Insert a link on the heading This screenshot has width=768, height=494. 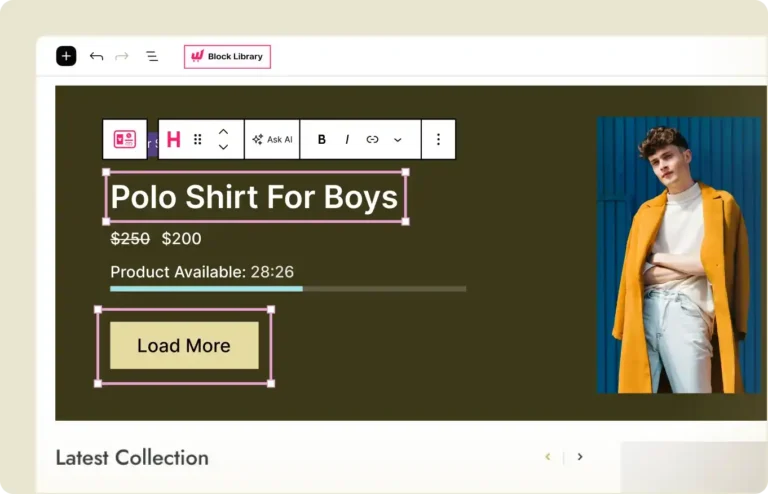372,140
